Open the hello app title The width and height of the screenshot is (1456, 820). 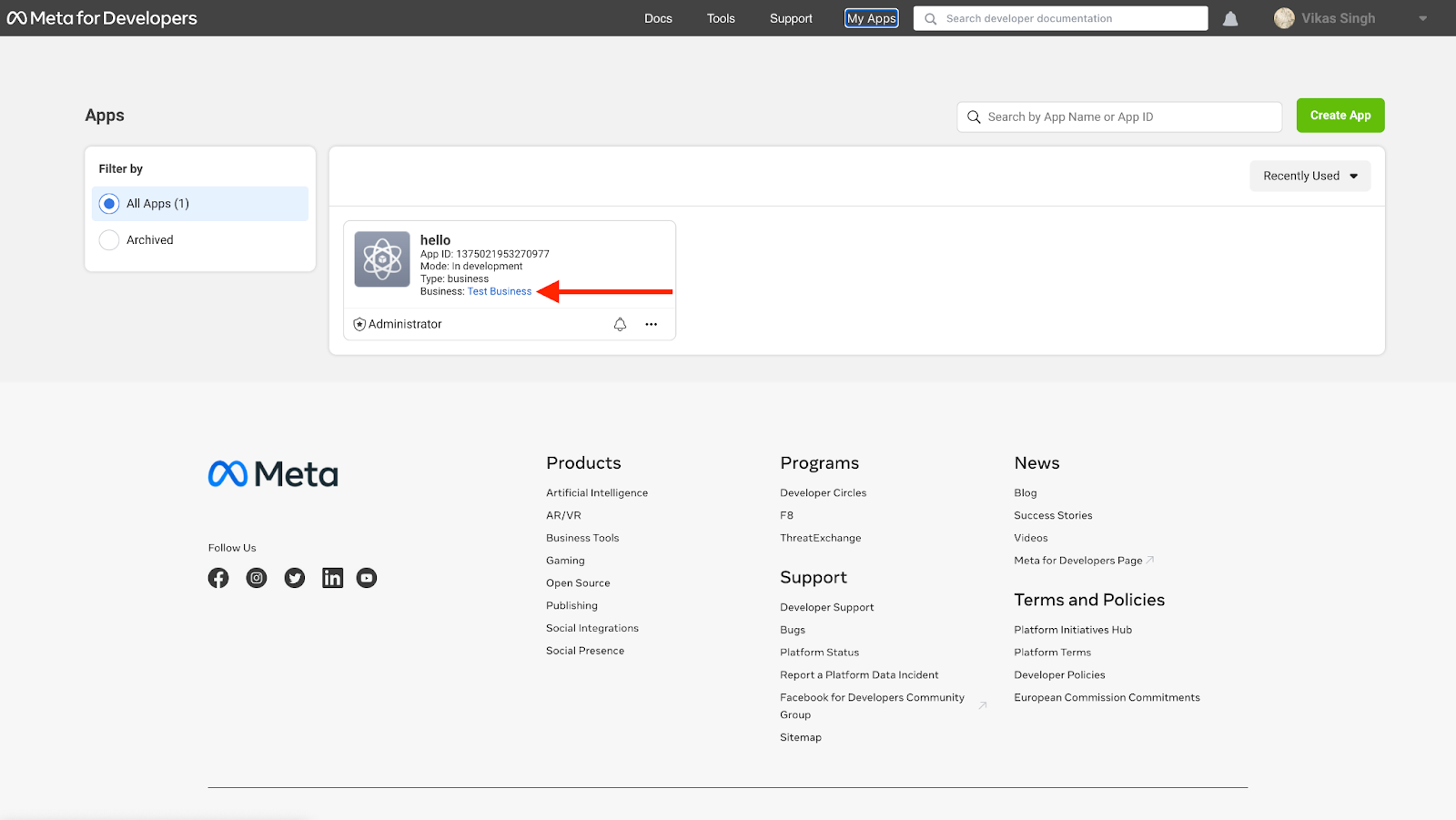point(435,240)
